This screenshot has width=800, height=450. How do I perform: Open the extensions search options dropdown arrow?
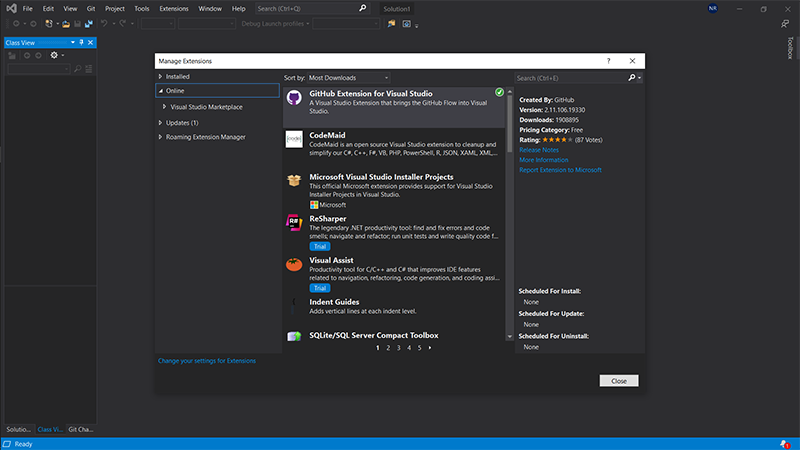[639, 78]
